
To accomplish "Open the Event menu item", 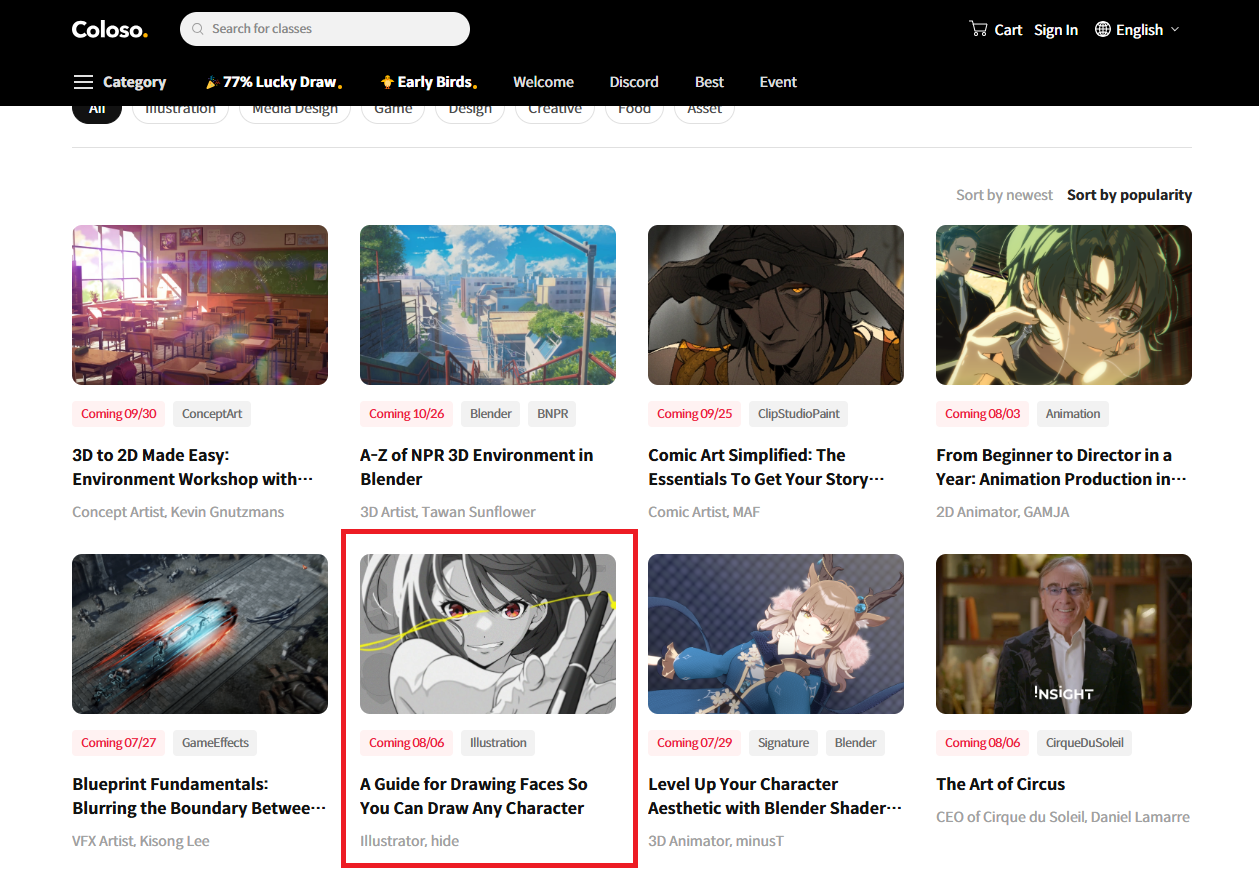I will click(778, 82).
